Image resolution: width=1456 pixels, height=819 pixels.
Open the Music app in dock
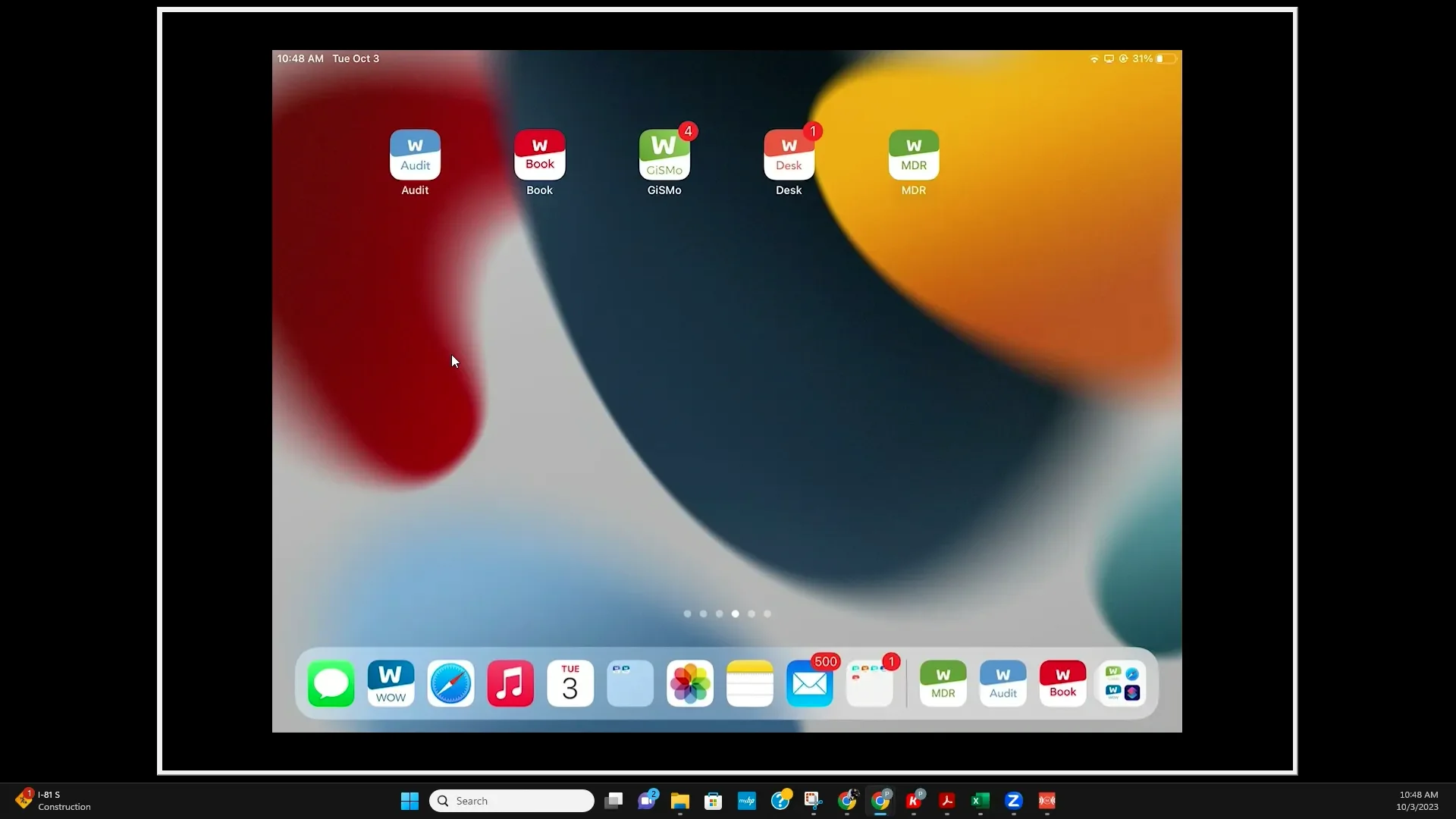click(510, 683)
